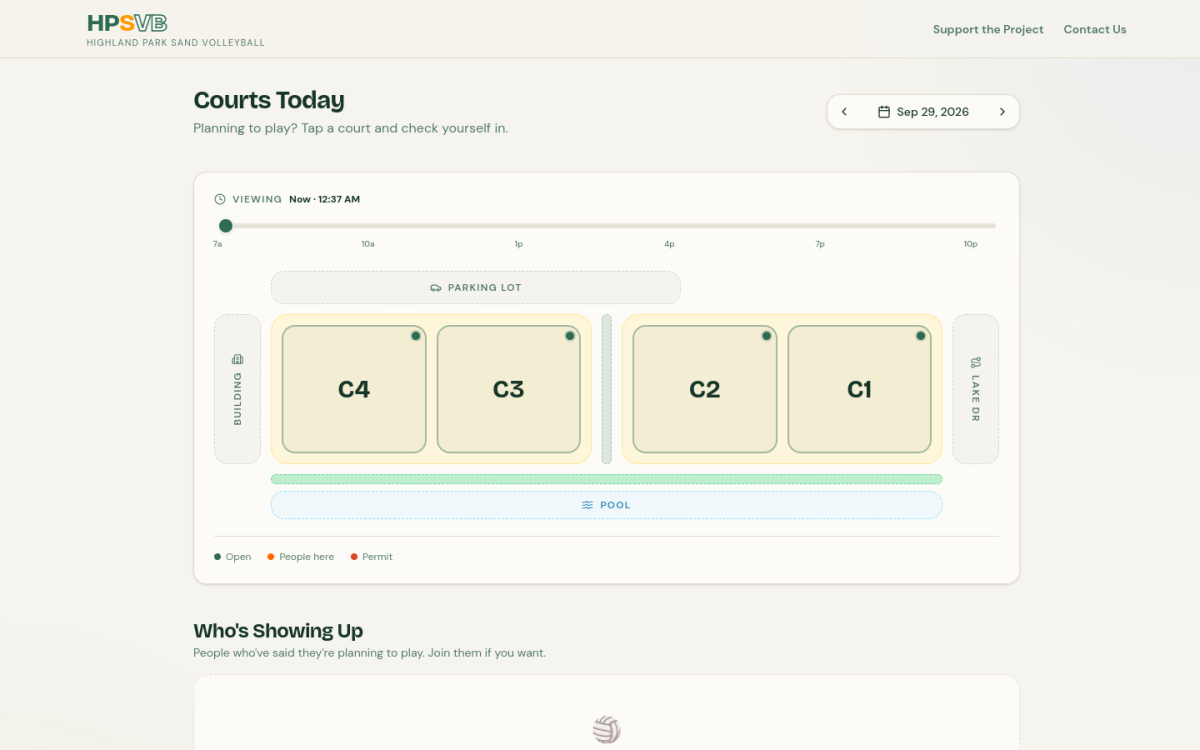Click the 4p mark on time slider
1200x750 pixels.
coord(669,244)
